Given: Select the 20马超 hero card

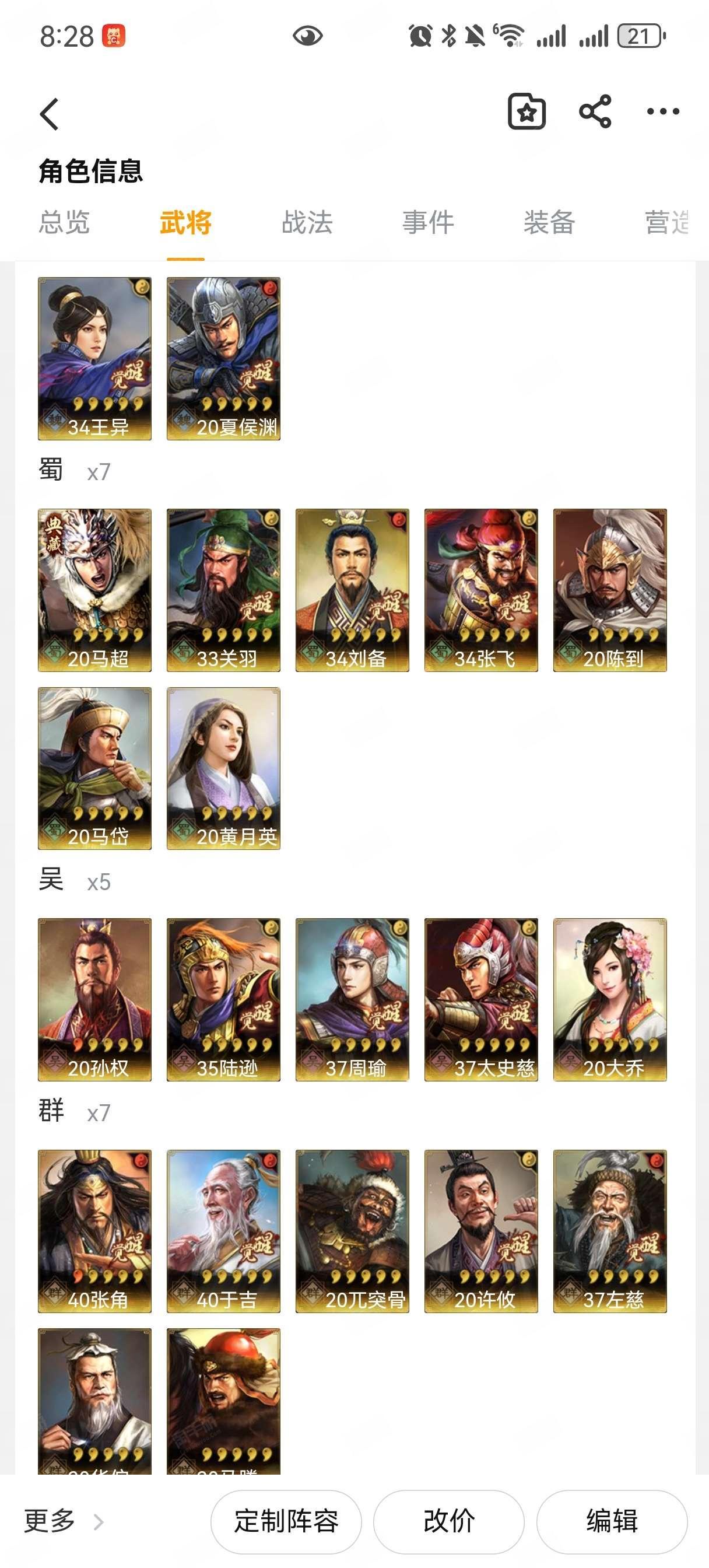Looking at the screenshot, I should 94,590.
